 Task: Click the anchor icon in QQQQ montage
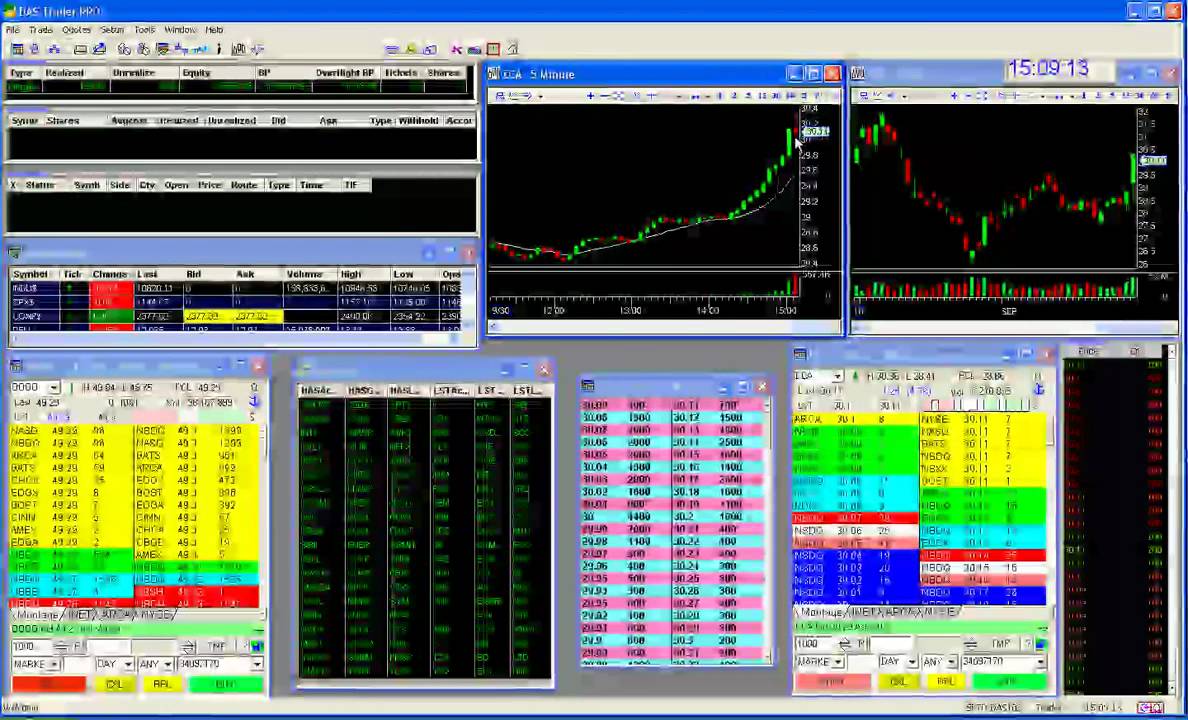pyautogui.click(x=255, y=401)
